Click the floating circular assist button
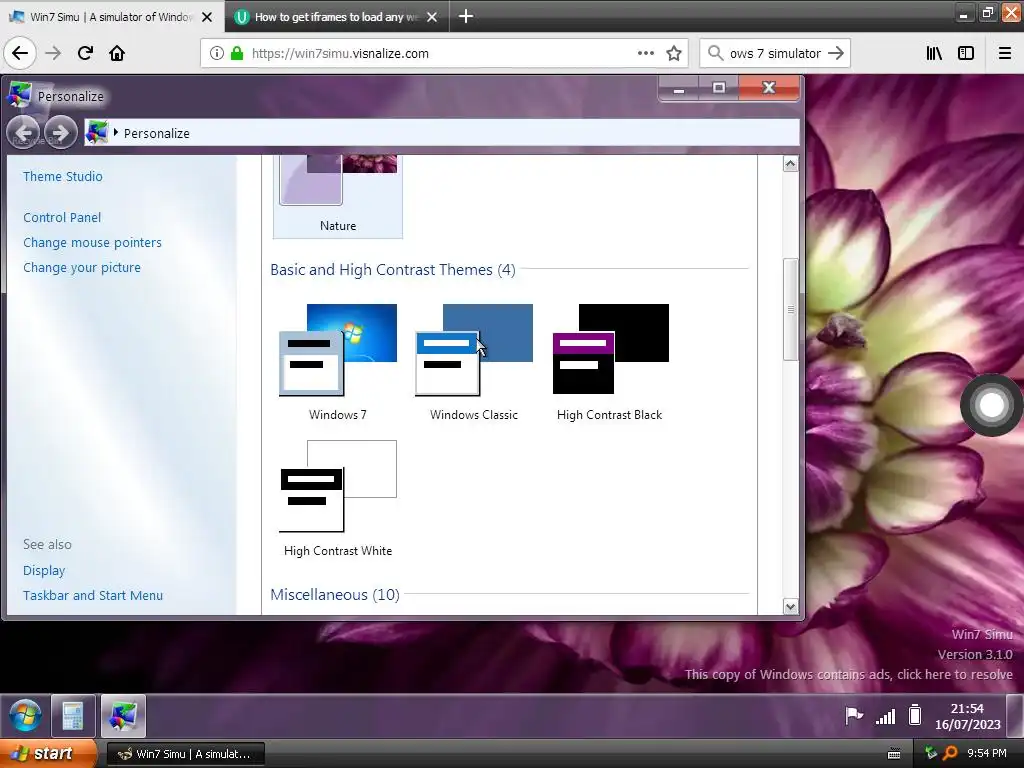The height and width of the screenshot is (768, 1024). click(991, 405)
